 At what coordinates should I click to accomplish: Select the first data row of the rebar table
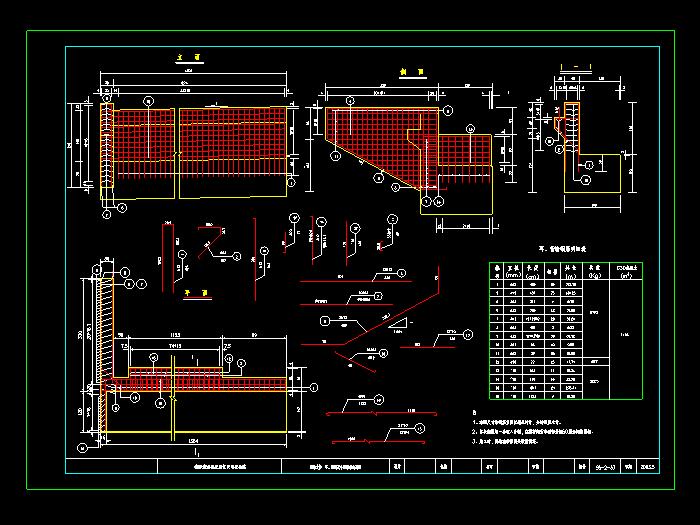[x=565, y=285]
